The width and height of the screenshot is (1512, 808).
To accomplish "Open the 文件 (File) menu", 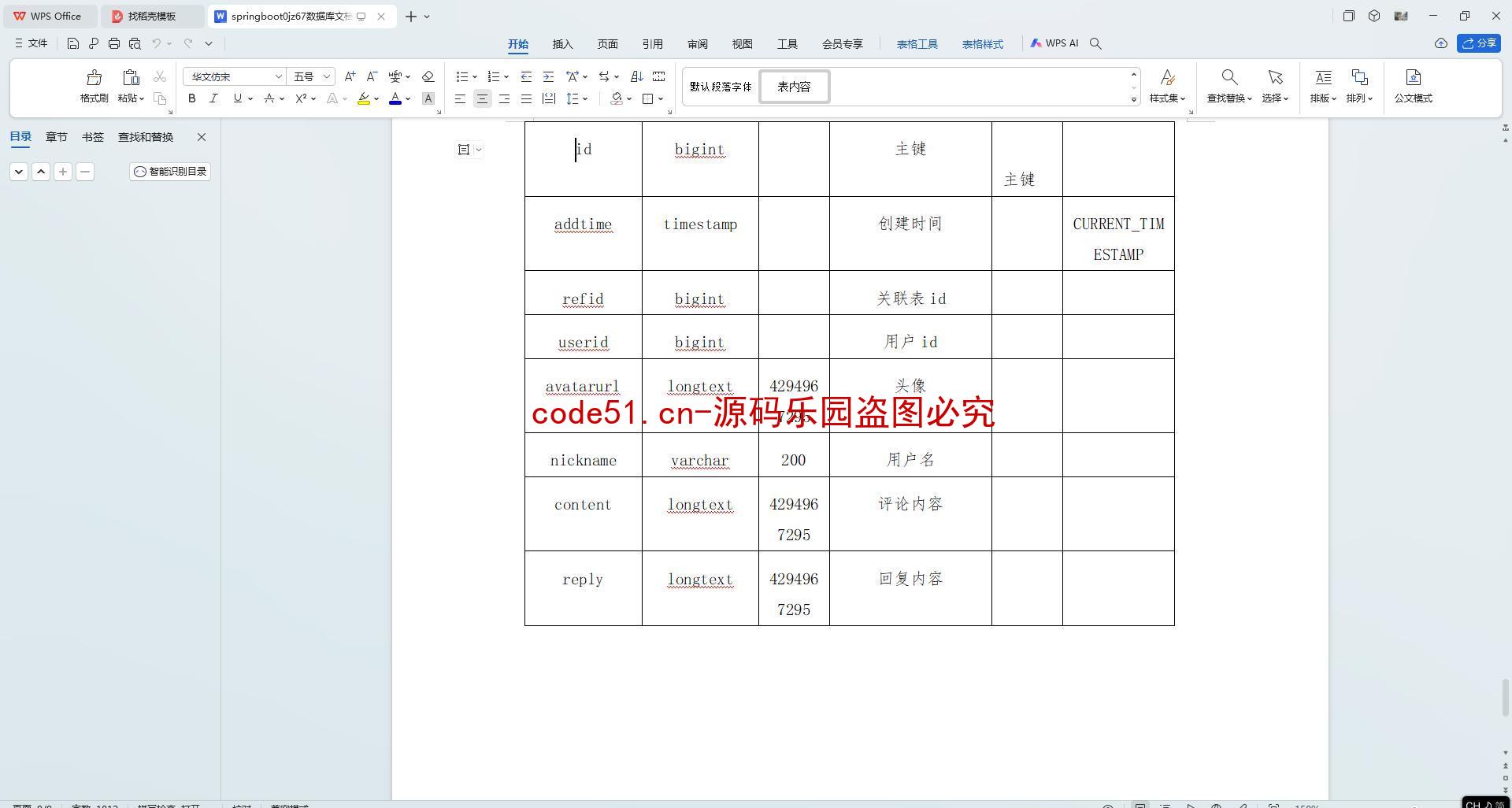I will pos(31,43).
